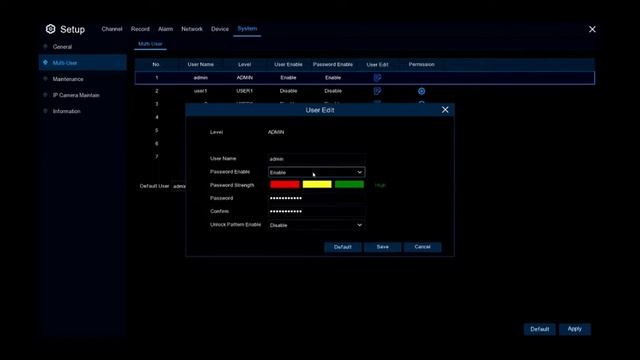Click the User Name input field

316,159
